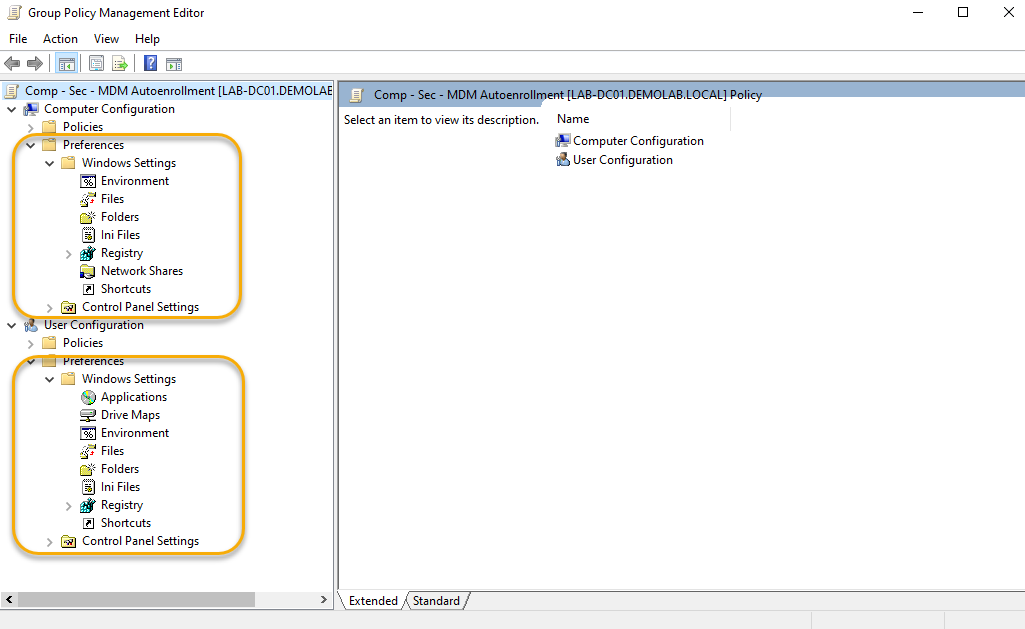Open the Action menu

[60, 39]
